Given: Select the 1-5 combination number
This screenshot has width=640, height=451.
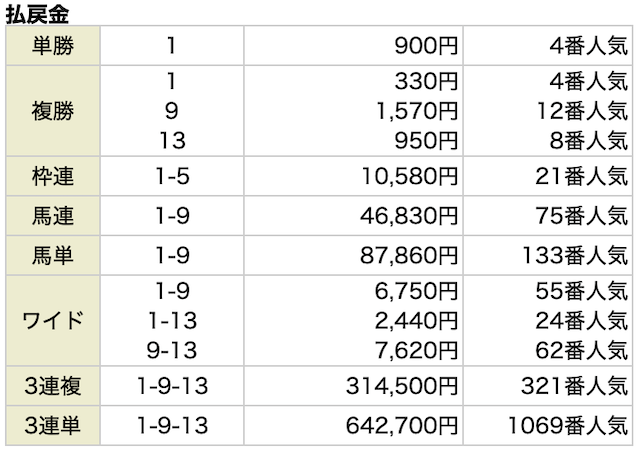Looking at the screenshot, I should click(173, 176).
